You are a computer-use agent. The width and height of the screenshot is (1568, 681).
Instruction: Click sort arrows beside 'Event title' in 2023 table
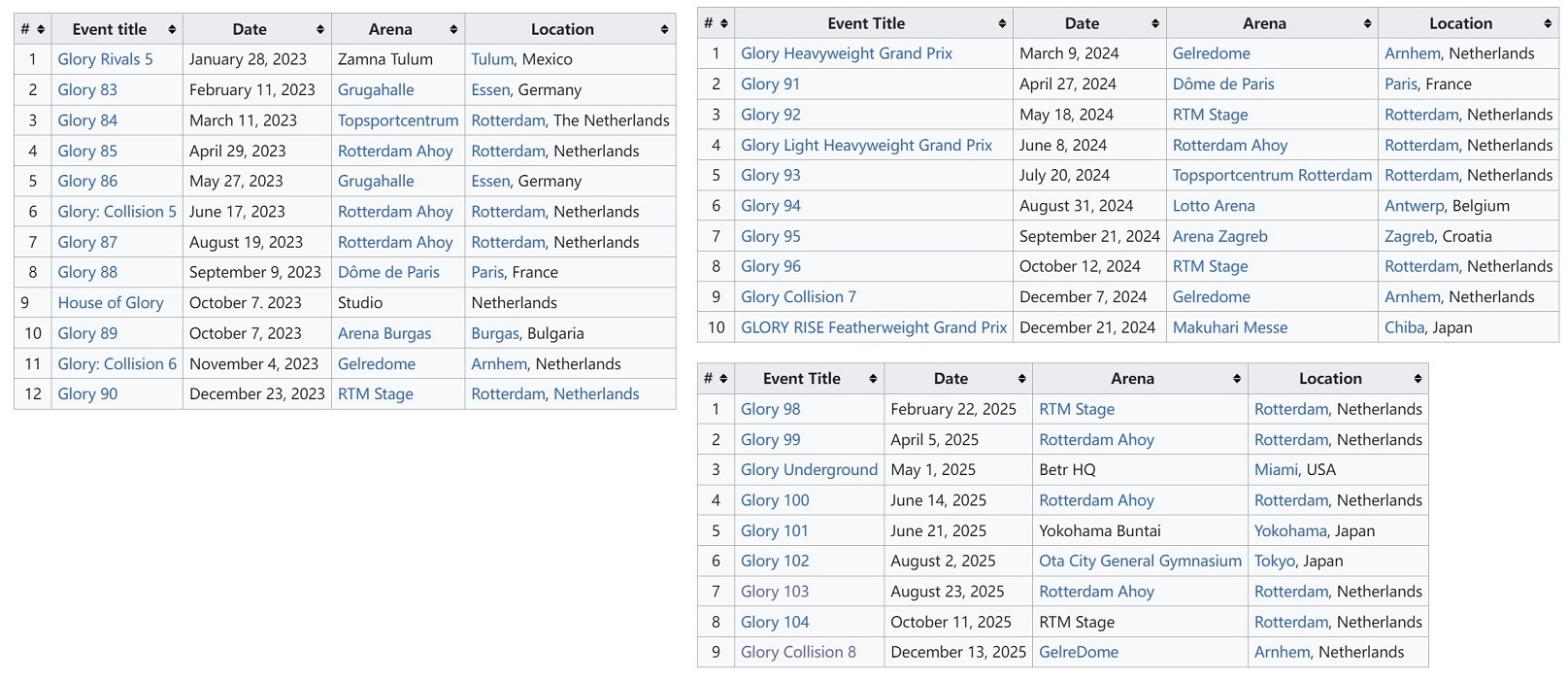tap(172, 29)
